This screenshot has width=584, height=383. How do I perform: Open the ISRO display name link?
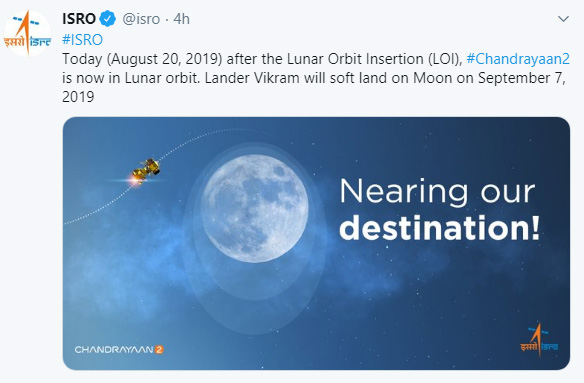pyautogui.click(x=79, y=19)
